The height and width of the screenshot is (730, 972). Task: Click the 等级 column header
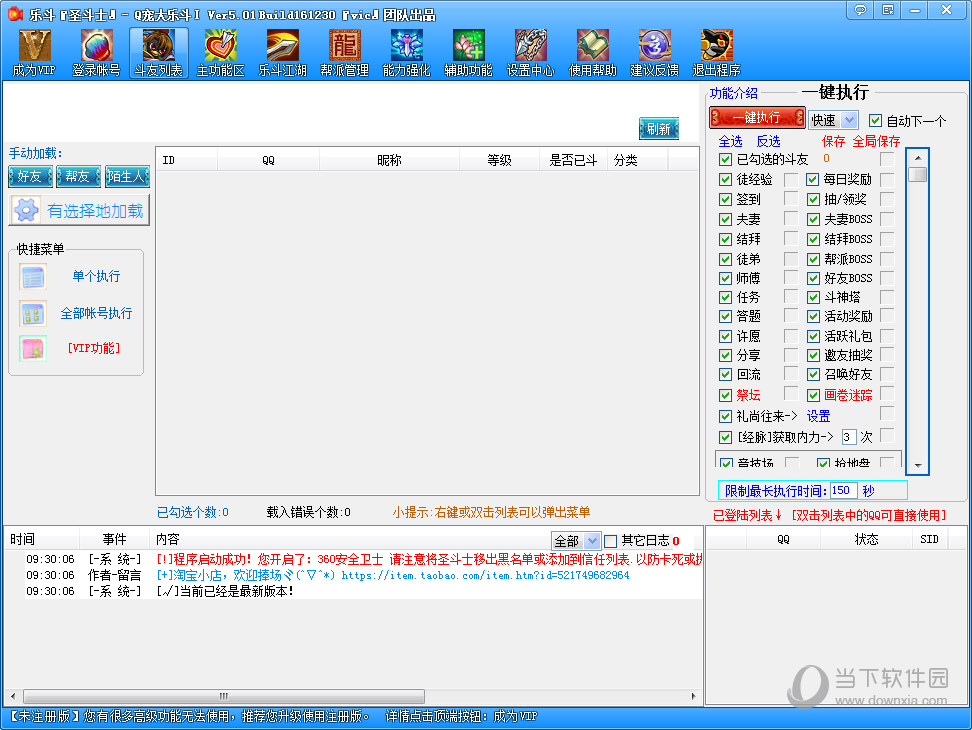(499, 161)
